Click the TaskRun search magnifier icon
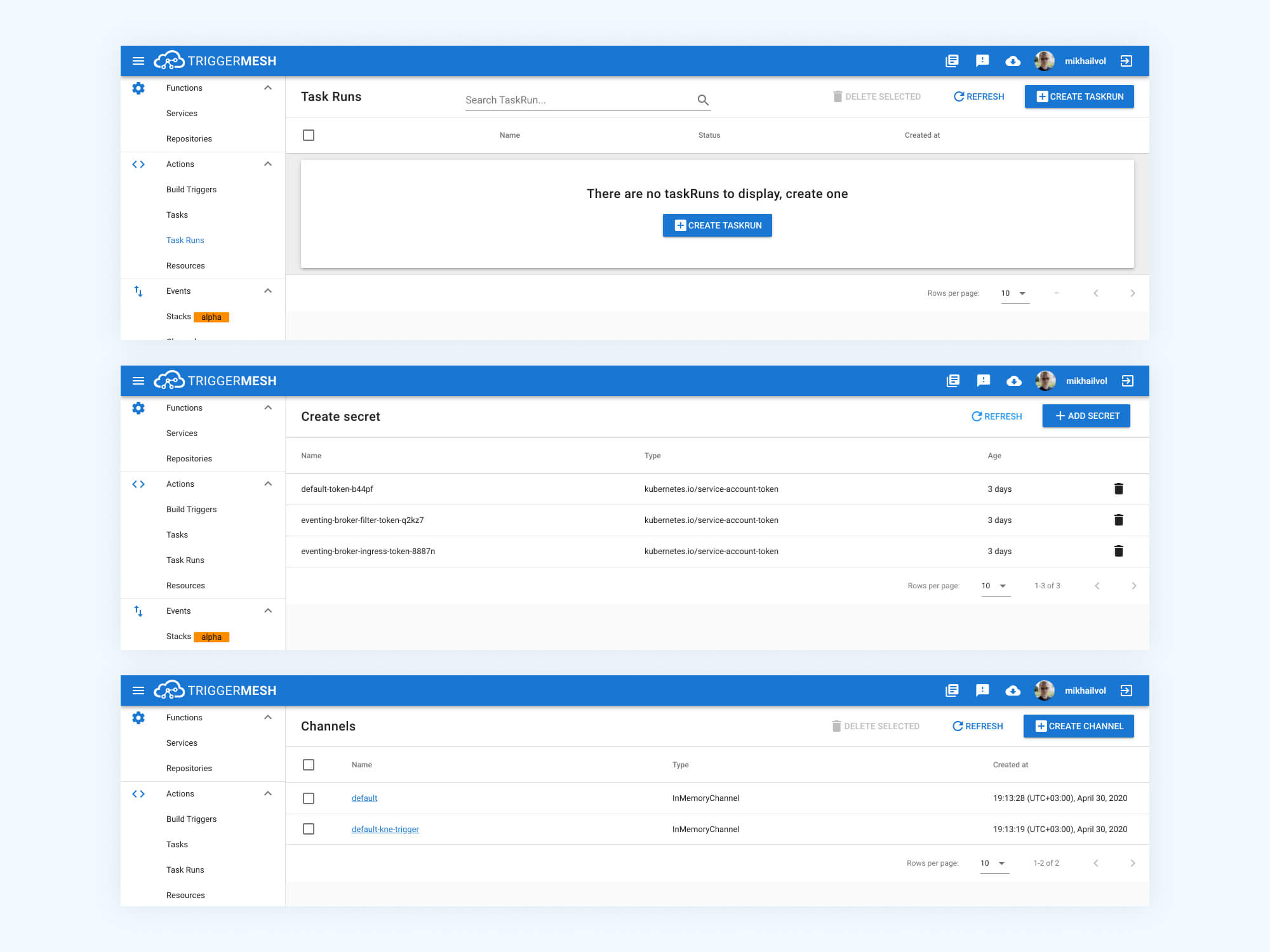Viewport: 1270px width, 952px height. (703, 100)
